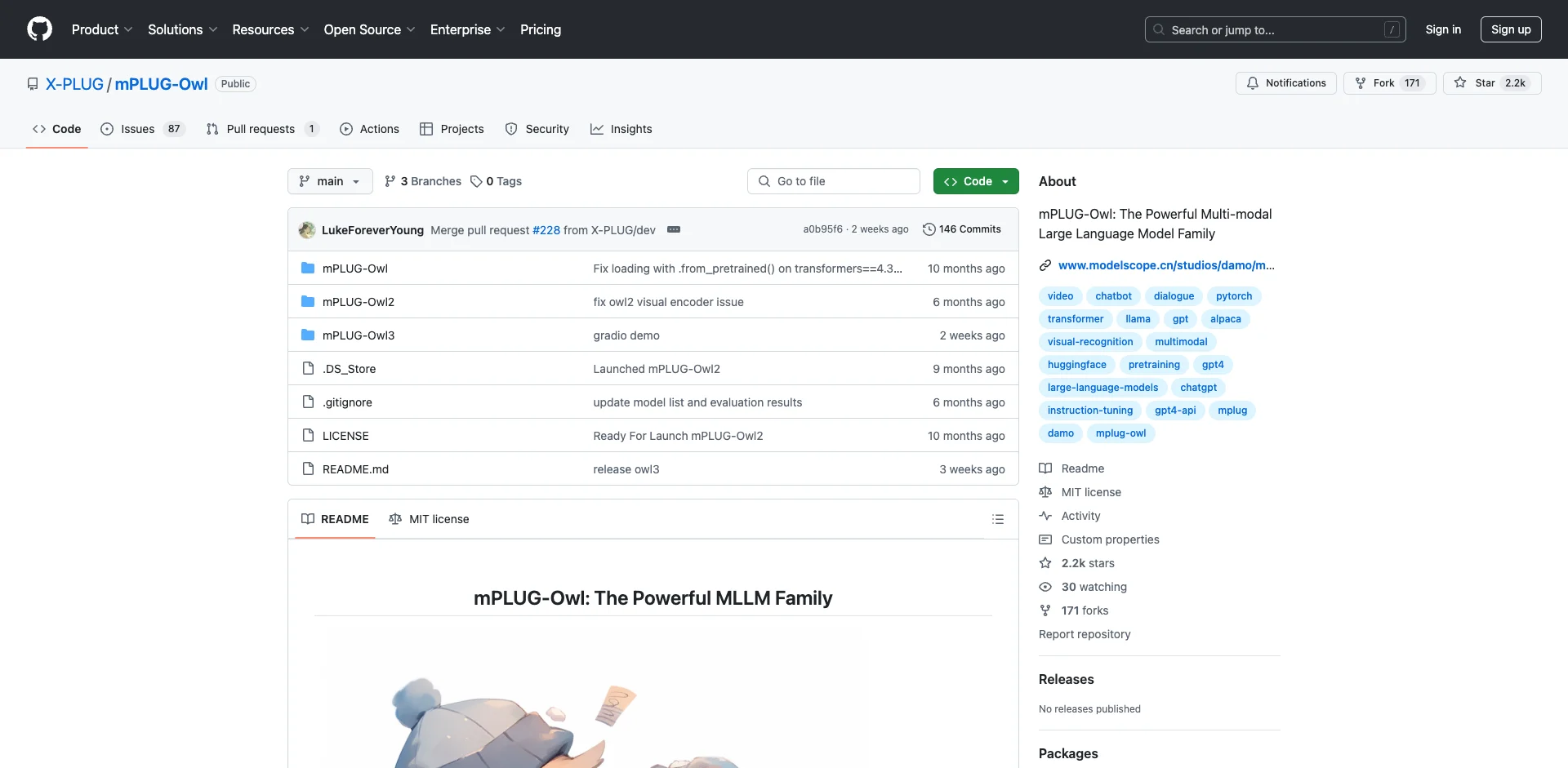Open the Insights tab

(621, 129)
